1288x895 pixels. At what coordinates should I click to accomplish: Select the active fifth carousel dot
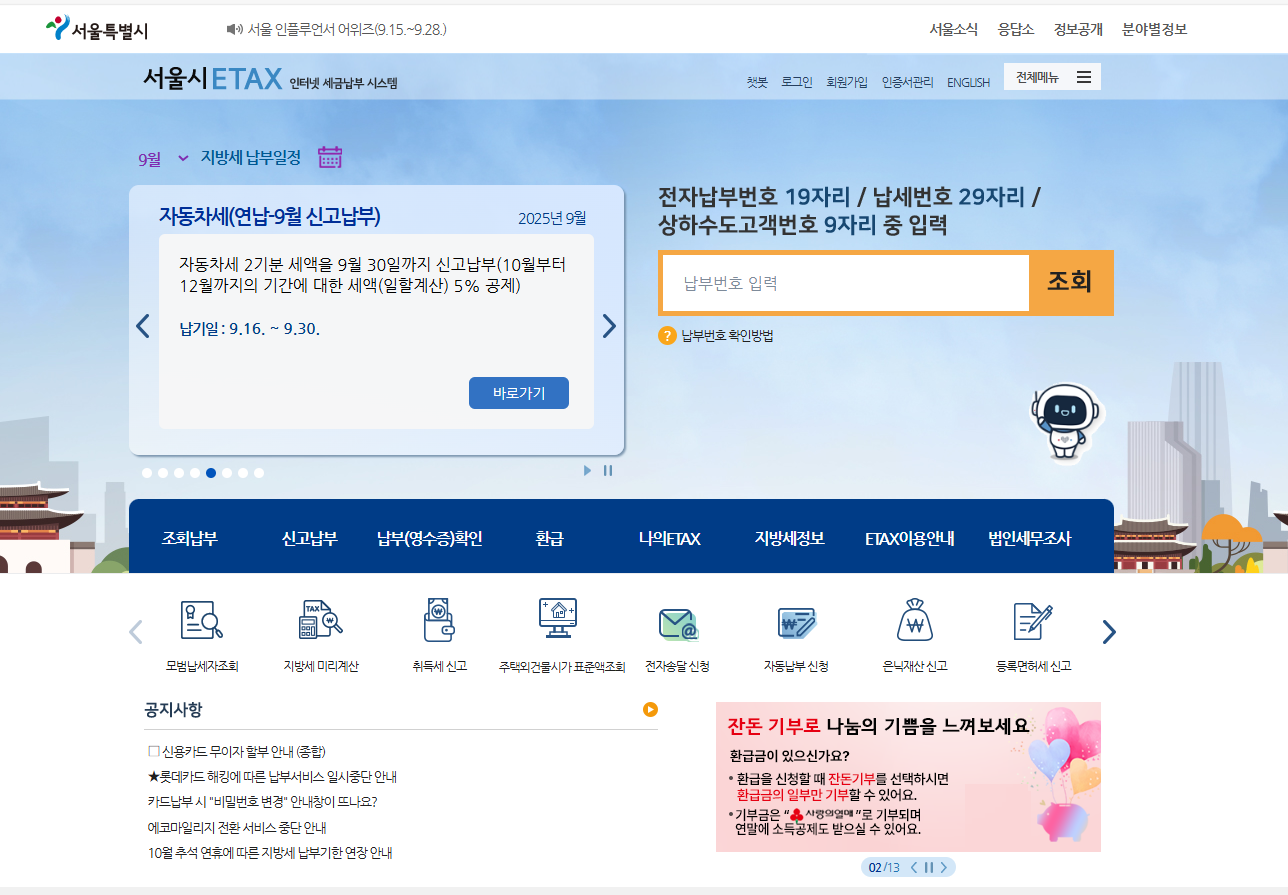(211, 473)
